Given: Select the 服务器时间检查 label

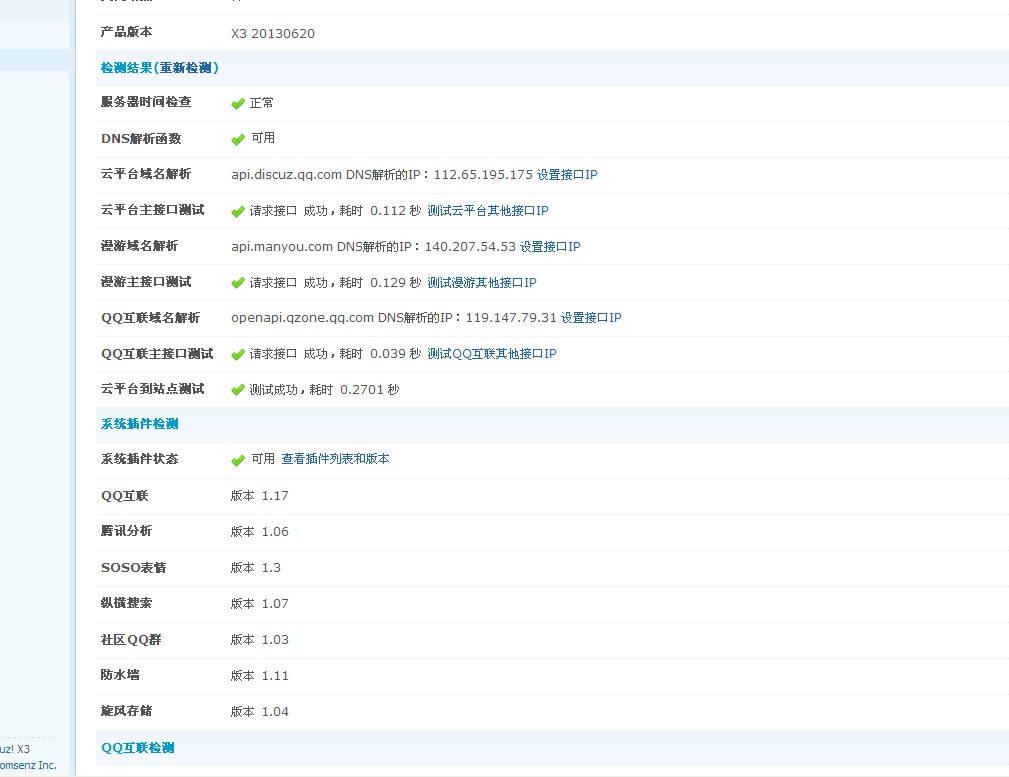Looking at the screenshot, I should 146,102.
